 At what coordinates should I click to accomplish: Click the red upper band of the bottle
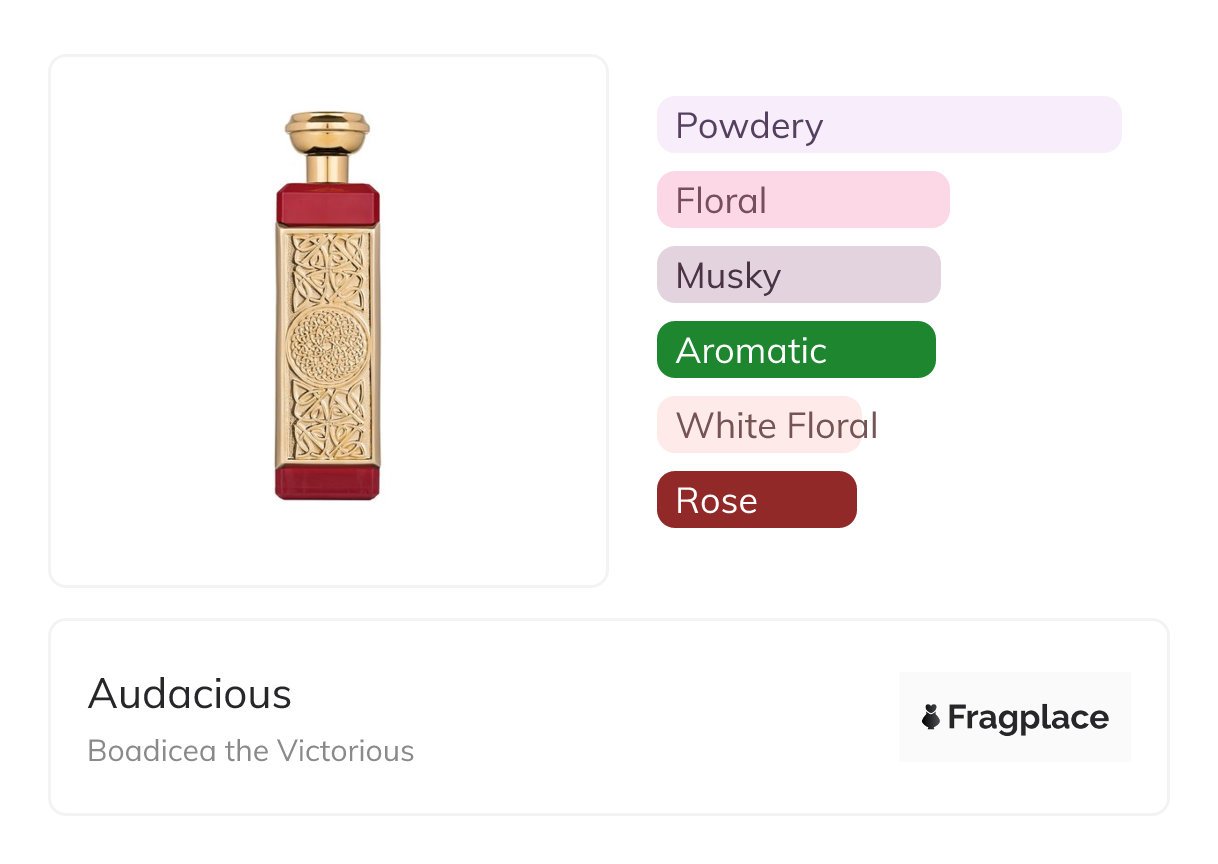tap(327, 203)
